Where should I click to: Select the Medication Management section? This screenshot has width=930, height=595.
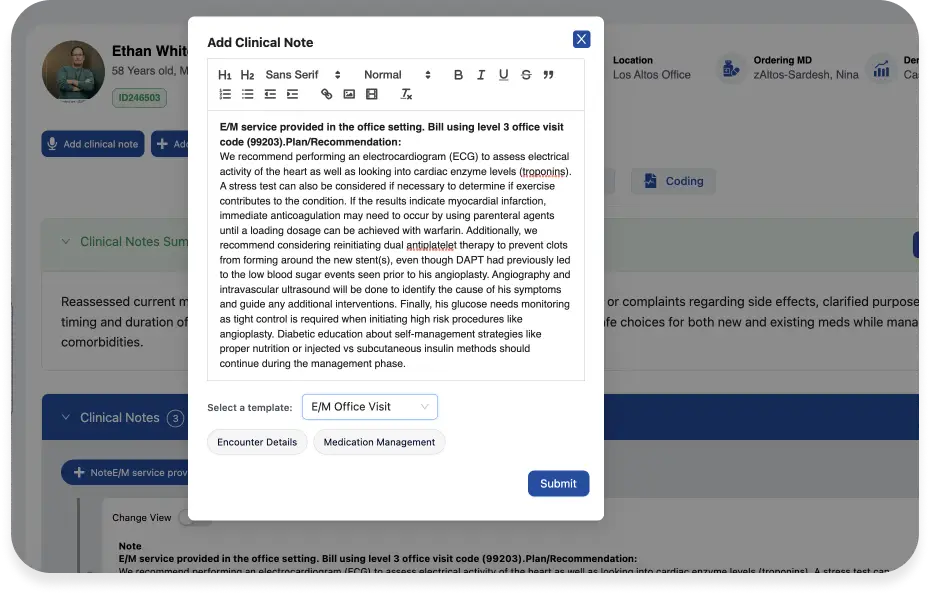tap(379, 442)
